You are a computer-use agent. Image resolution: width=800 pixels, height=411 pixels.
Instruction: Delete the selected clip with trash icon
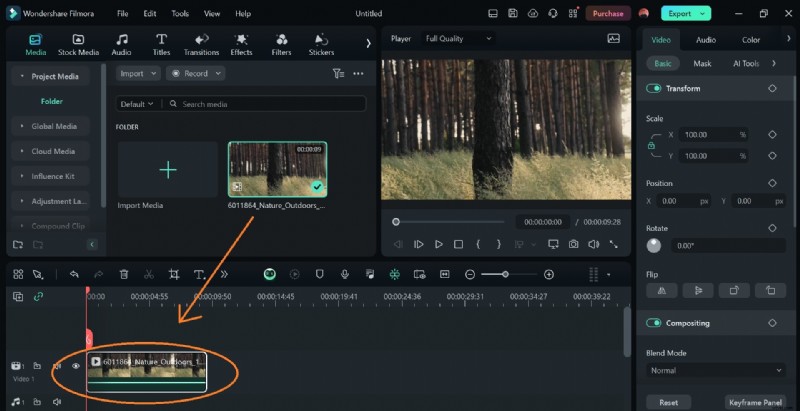coord(124,274)
